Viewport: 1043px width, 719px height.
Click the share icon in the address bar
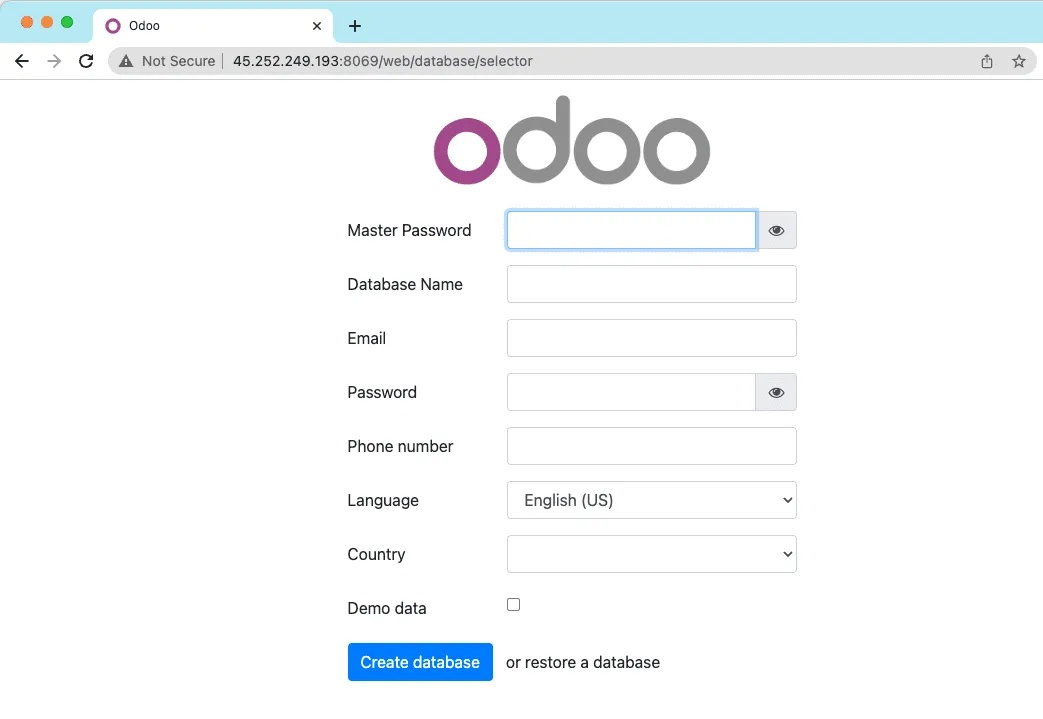click(x=986, y=61)
